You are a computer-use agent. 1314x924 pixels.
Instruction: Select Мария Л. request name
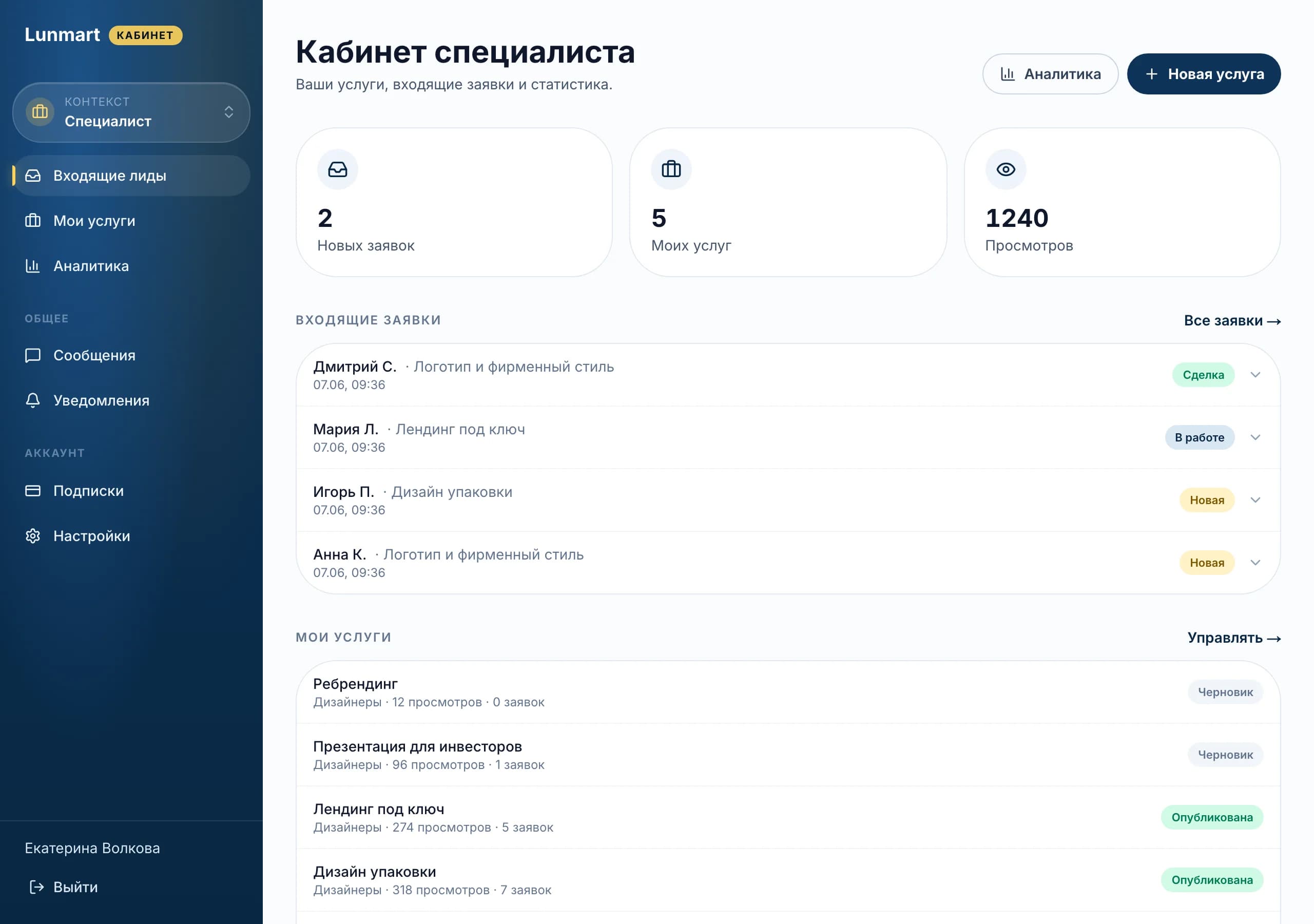(345, 429)
